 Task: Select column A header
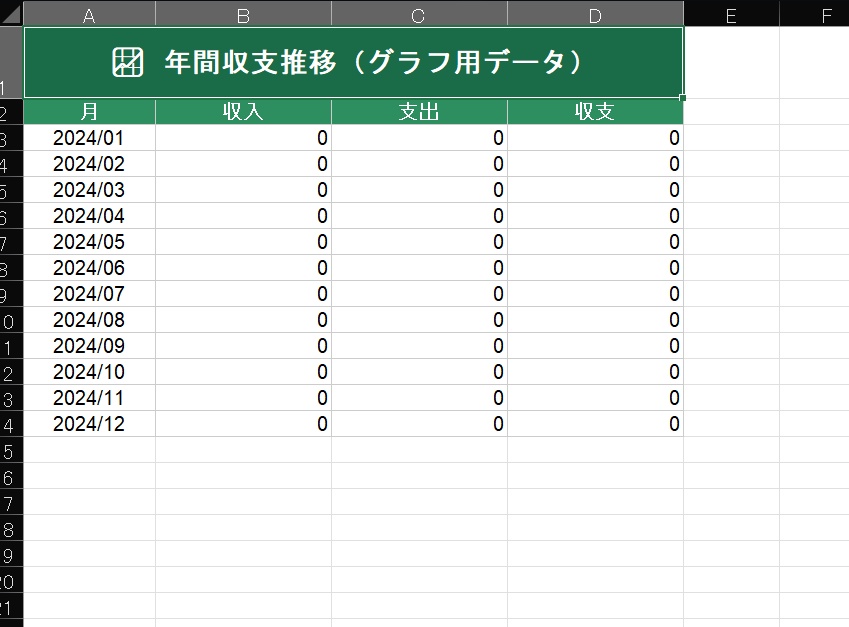[89, 14]
